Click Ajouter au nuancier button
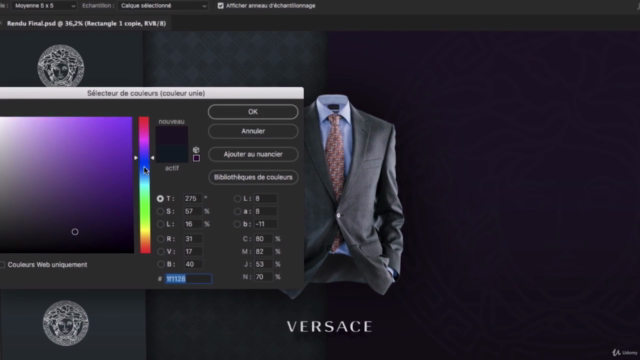Image resolution: width=640 pixels, height=360 pixels. pyautogui.click(x=253, y=154)
